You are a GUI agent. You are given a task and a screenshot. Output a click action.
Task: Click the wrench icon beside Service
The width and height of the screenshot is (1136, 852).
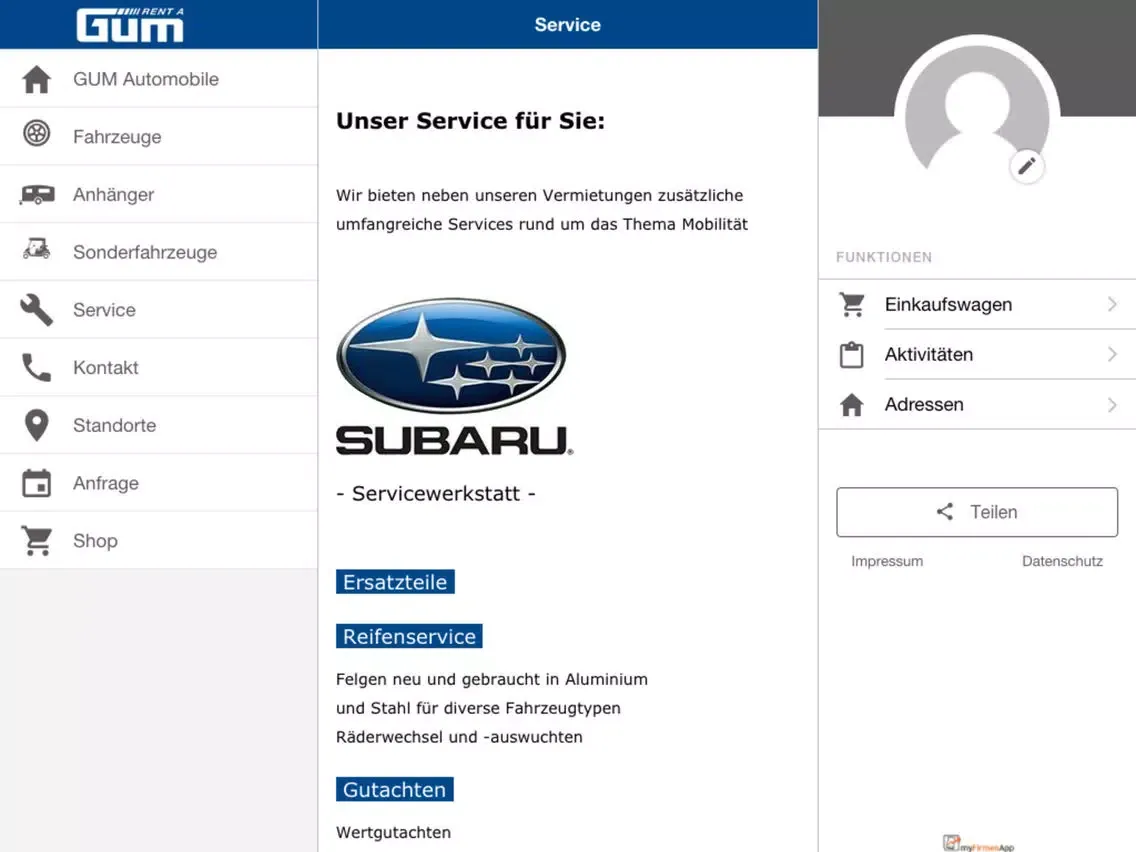[x=36, y=309]
